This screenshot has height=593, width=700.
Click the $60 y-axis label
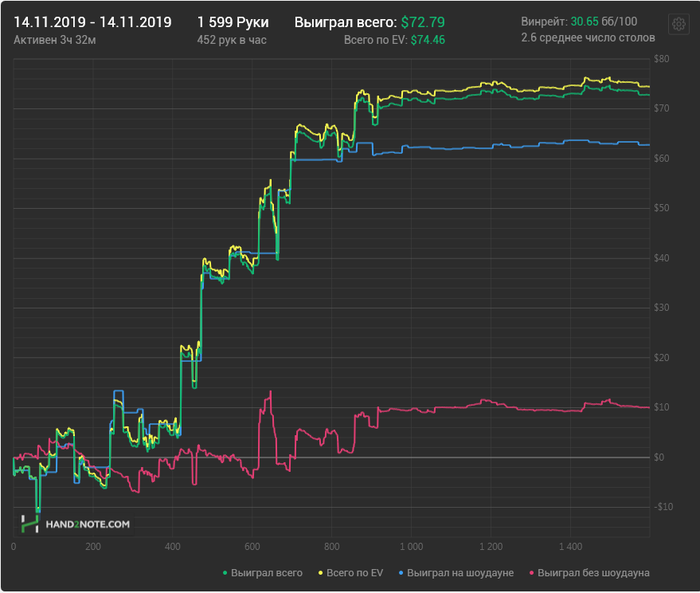pos(661,159)
